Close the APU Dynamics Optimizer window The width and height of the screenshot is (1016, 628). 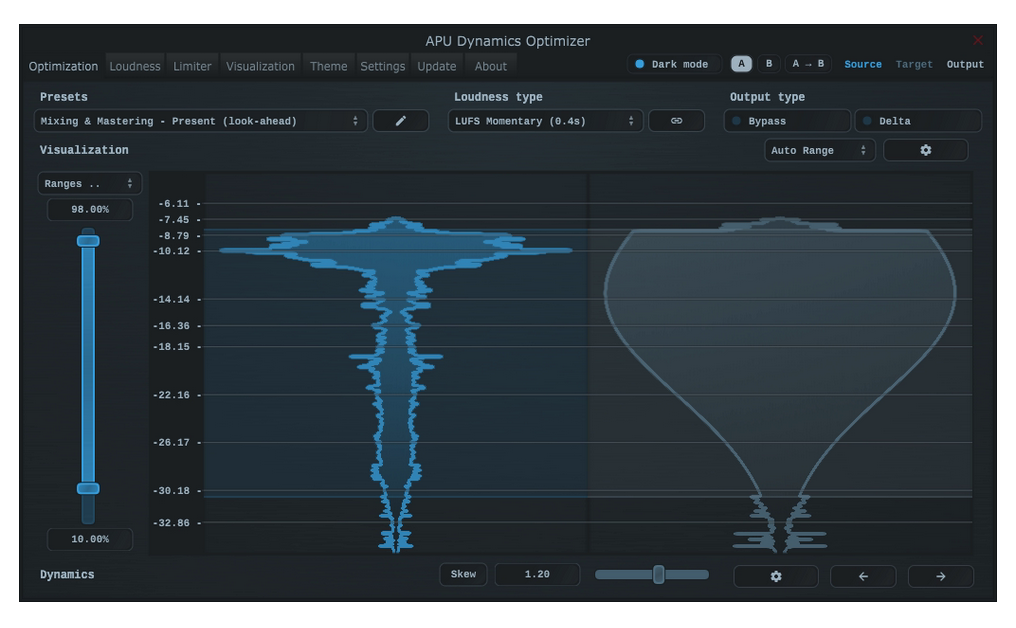(978, 40)
